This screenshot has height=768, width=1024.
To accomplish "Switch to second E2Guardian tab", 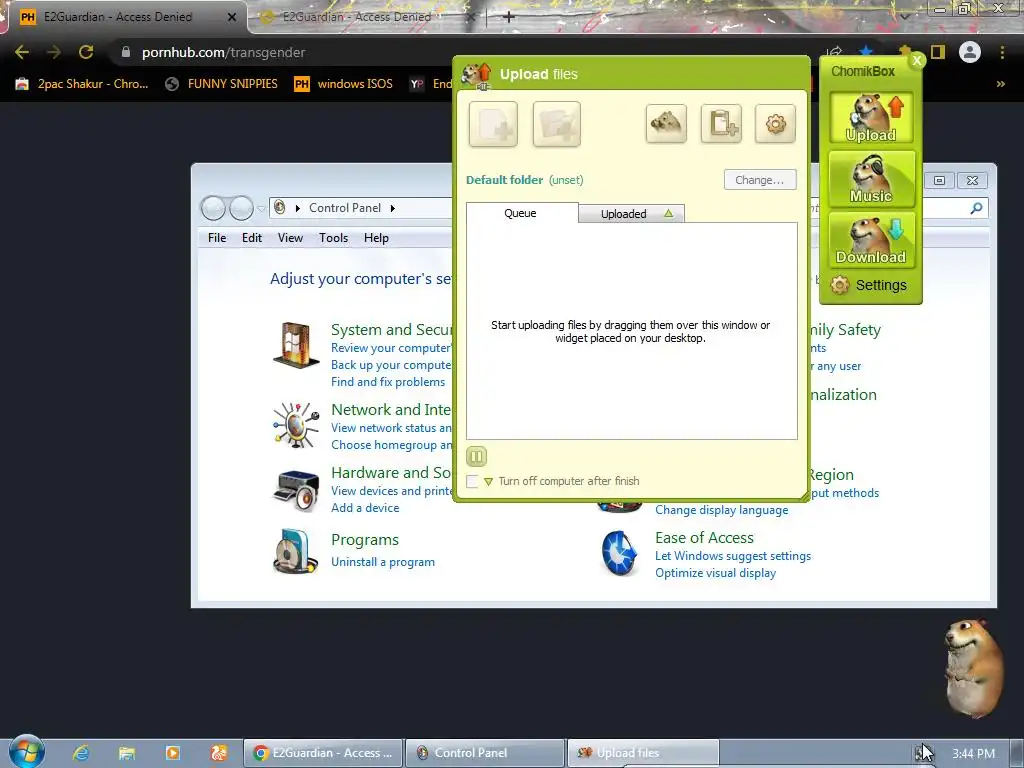I will (x=366, y=17).
